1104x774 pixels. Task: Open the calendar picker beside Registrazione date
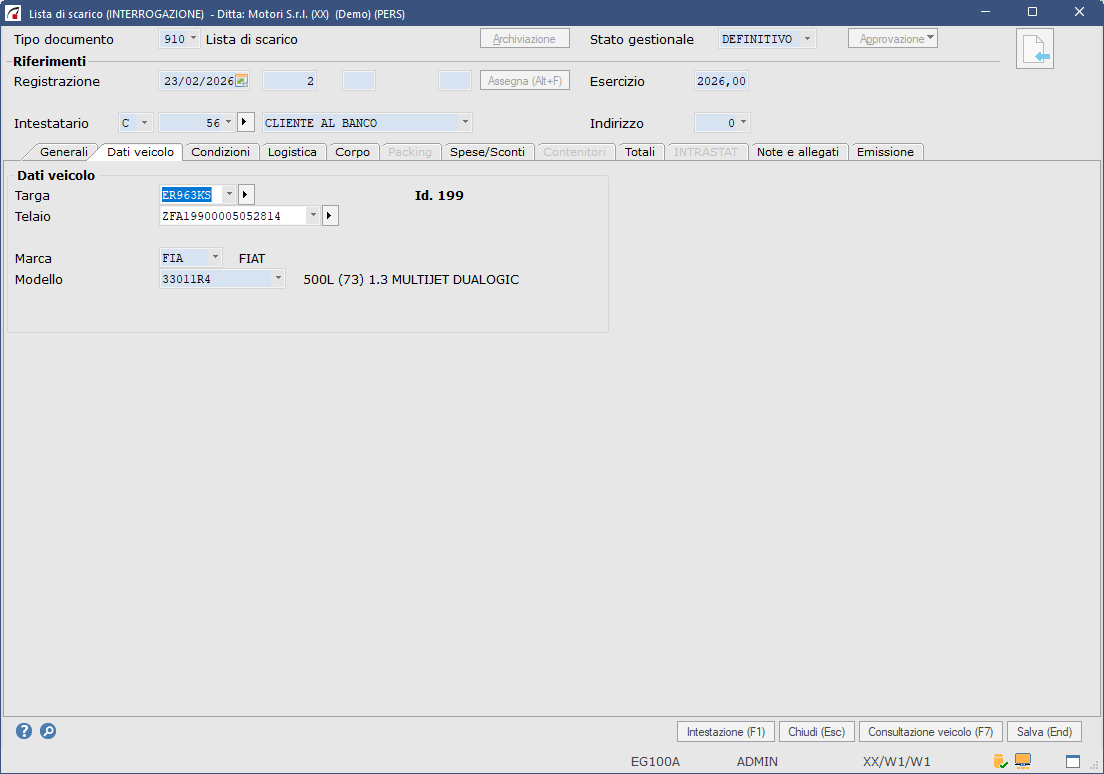pyautogui.click(x=241, y=81)
